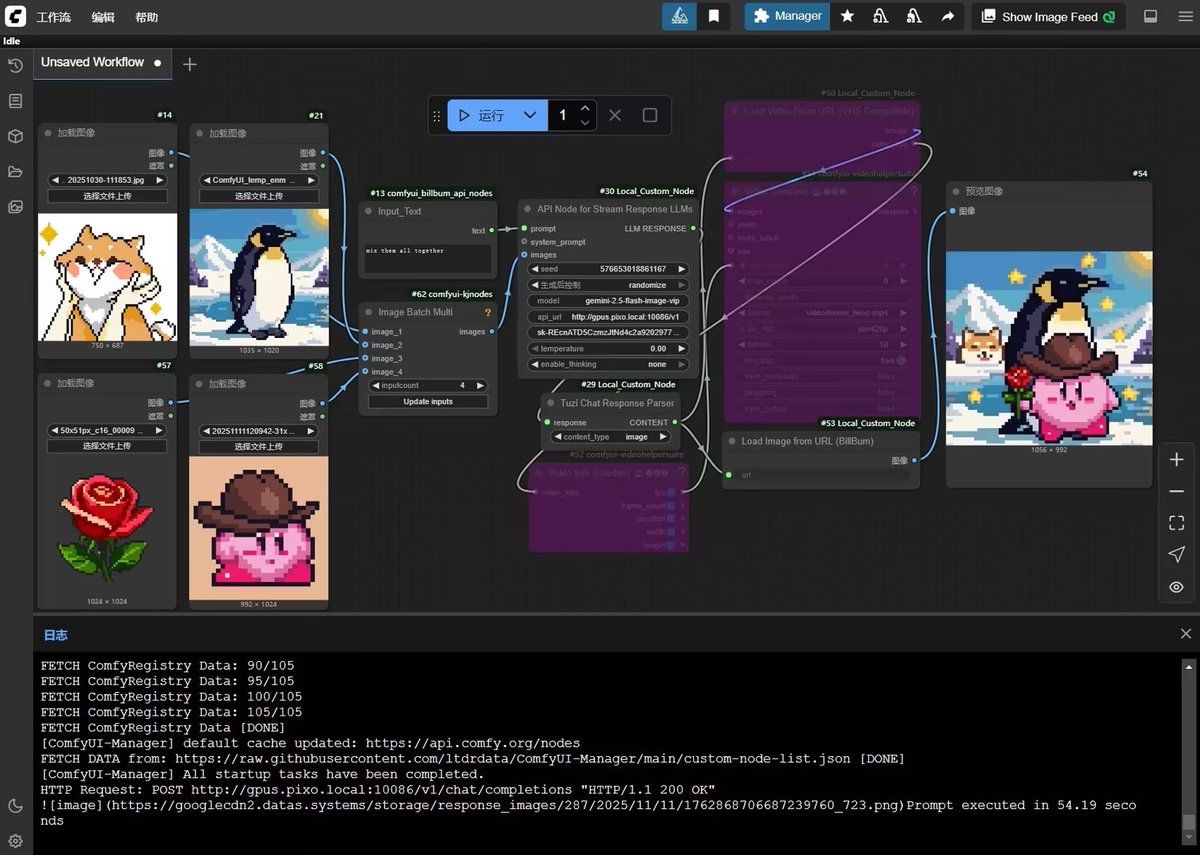Open the 帮助 menu
Image resolution: width=1200 pixels, height=855 pixels.
(x=146, y=17)
